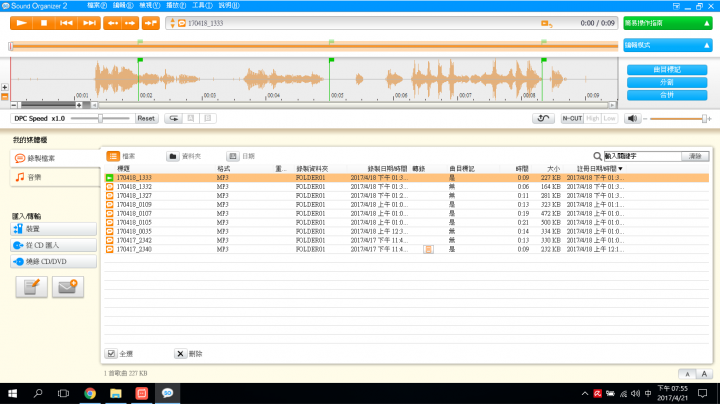
Task: Select Low noise cut level
Action: [609, 118]
